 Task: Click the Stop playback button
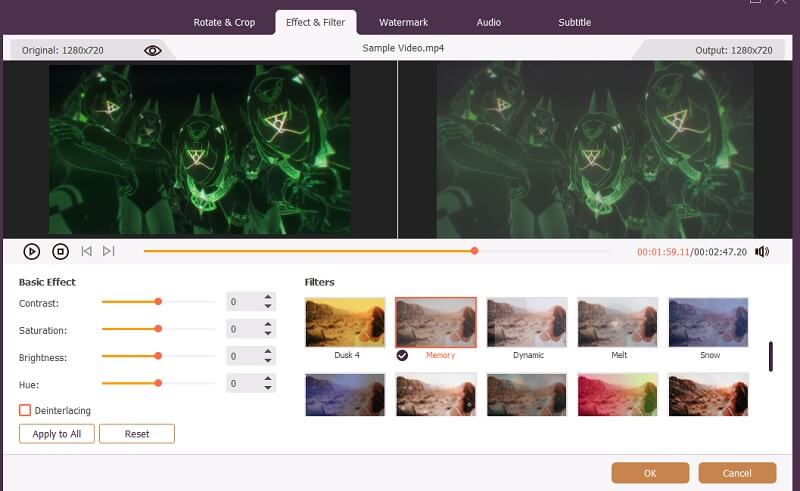coord(59,252)
